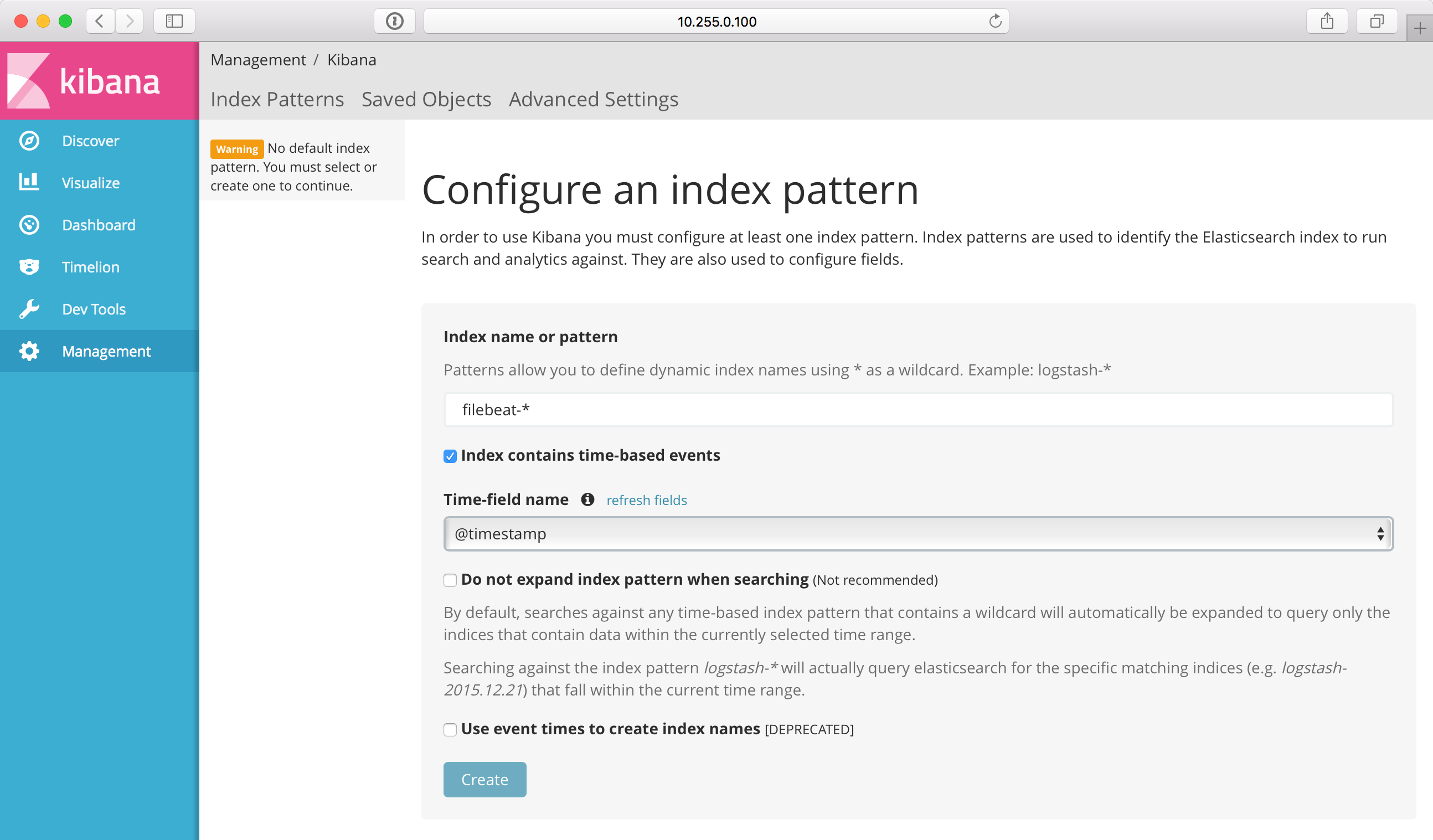1433x840 pixels.
Task: Enable Use event times to create index names
Action: [x=450, y=730]
